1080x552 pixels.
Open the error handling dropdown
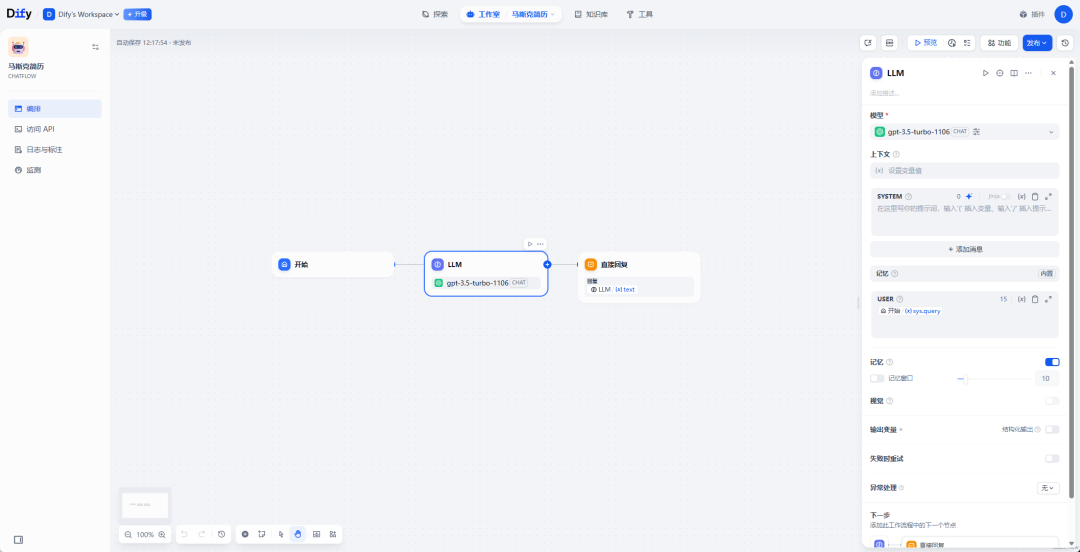1047,488
